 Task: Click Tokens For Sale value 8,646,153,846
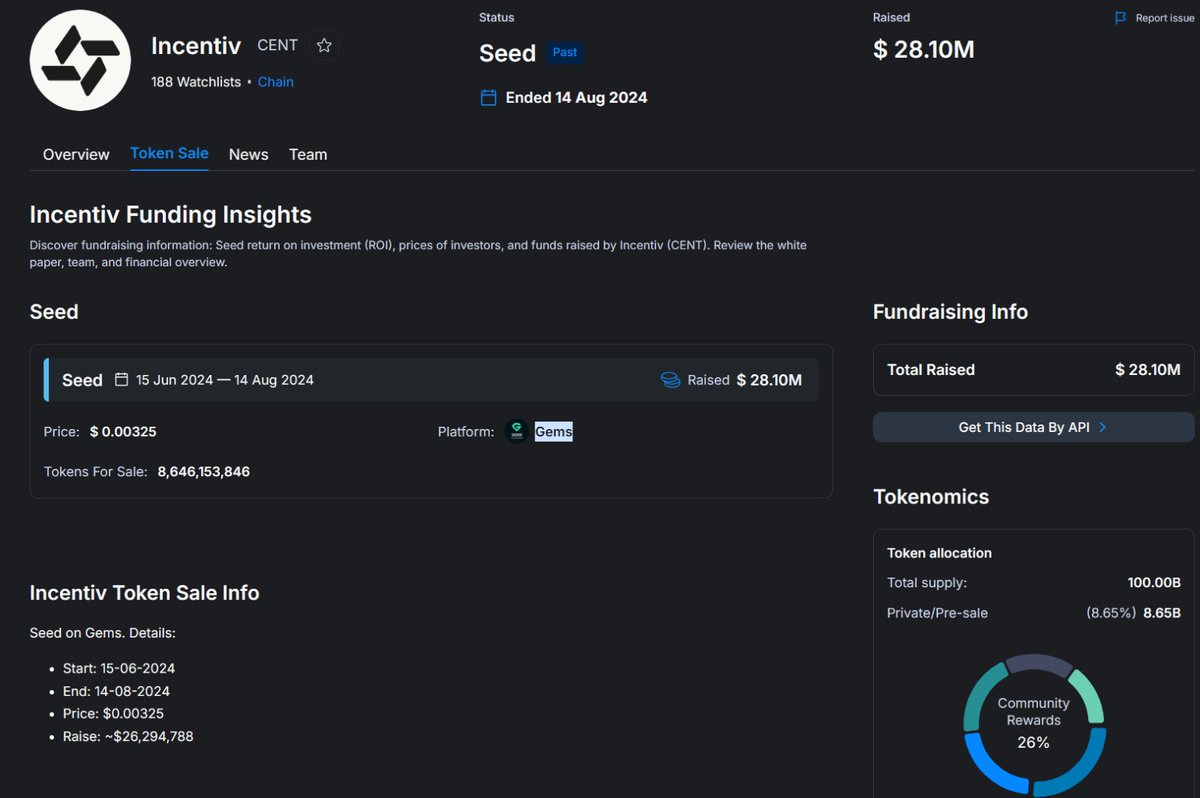coord(204,471)
